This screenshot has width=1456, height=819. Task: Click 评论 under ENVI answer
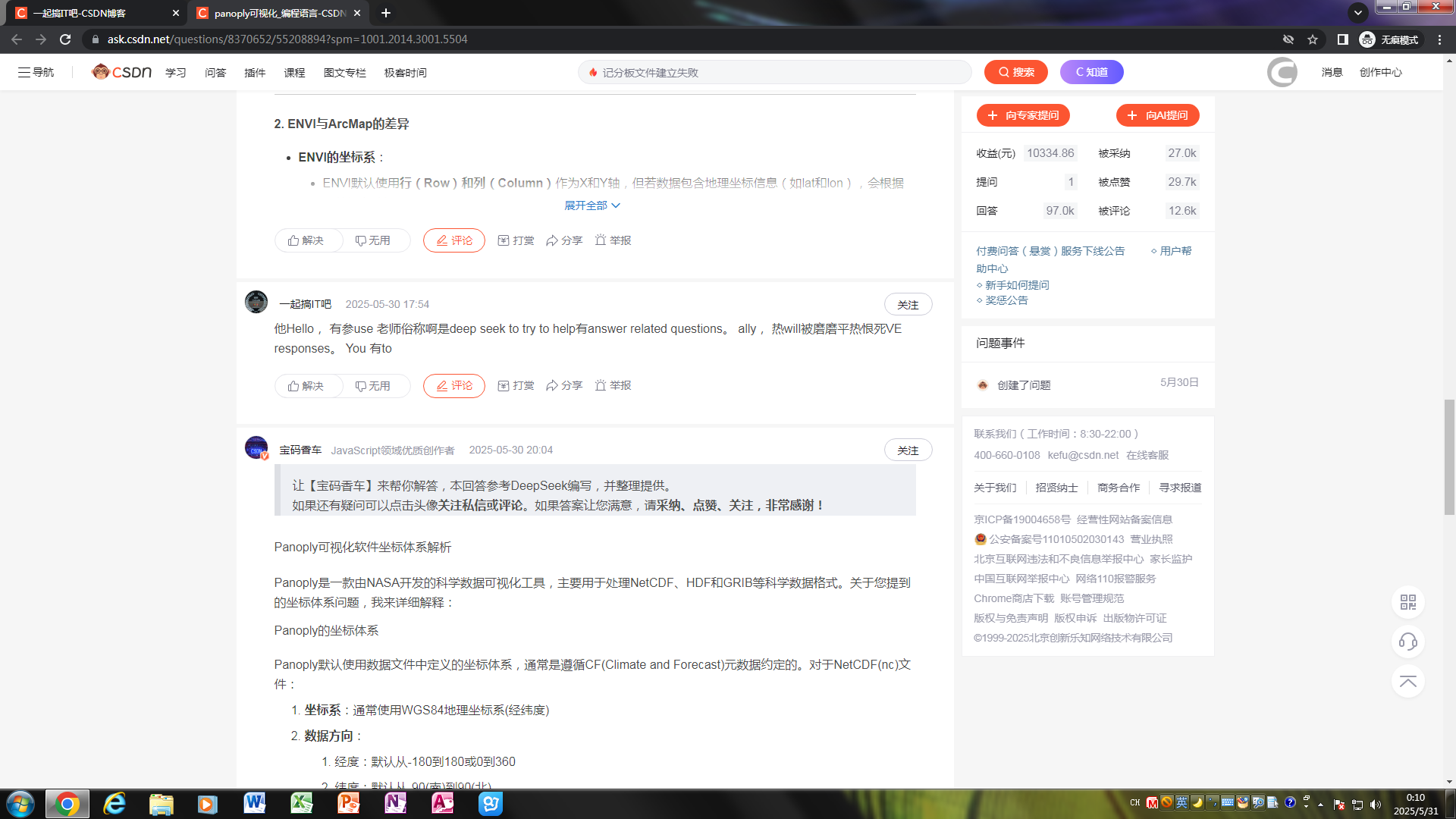coord(453,240)
